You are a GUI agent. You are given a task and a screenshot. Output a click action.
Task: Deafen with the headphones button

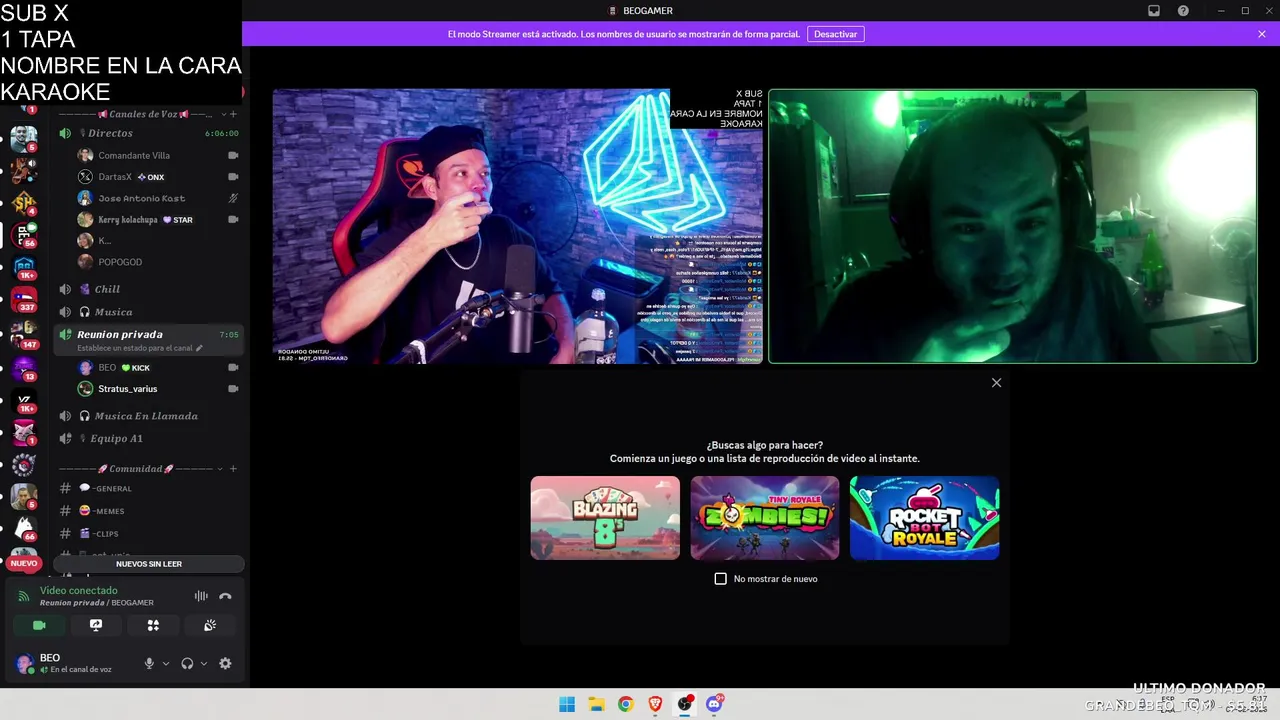click(187, 663)
